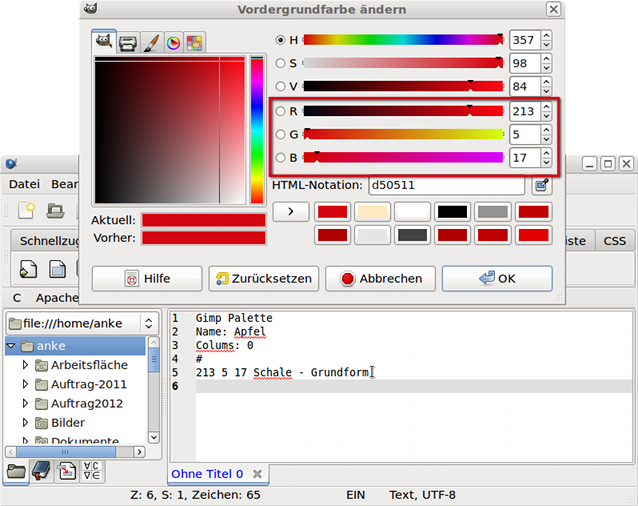Select the R red channel radio button
This screenshot has height=506, width=638.
pos(281,110)
